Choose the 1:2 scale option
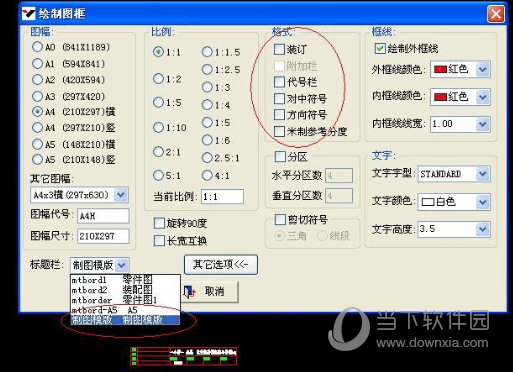The width and height of the screenshot is (513, 372). click(x=158, y=79)
